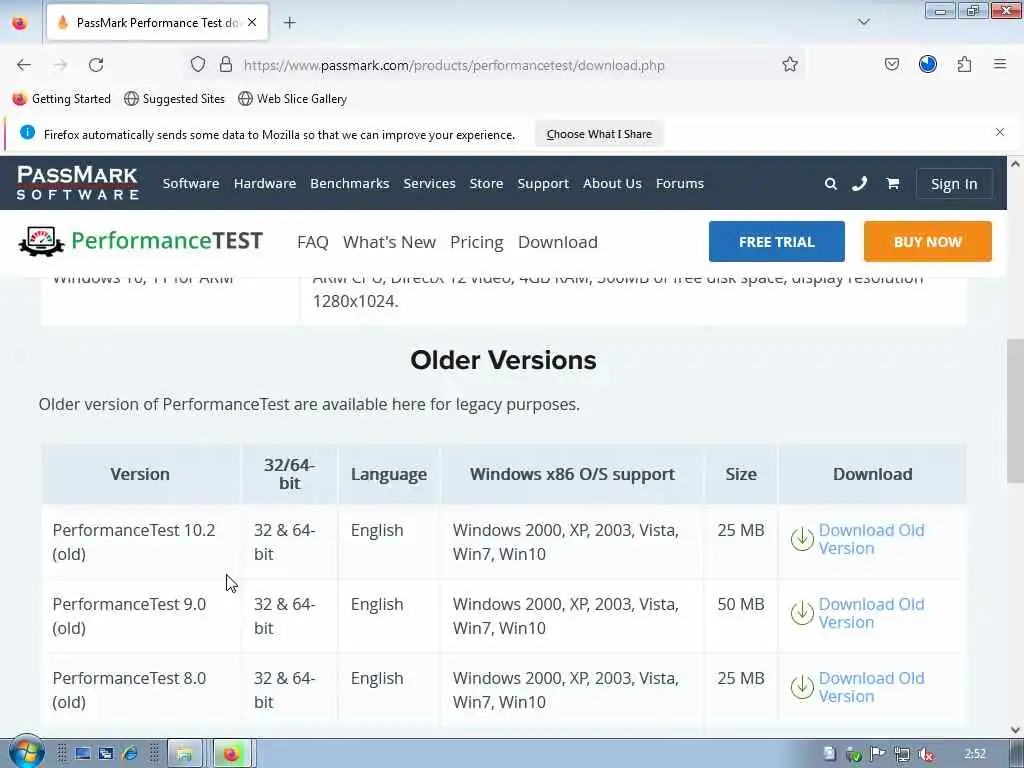Click the BUY NOW button

(927, 242)
